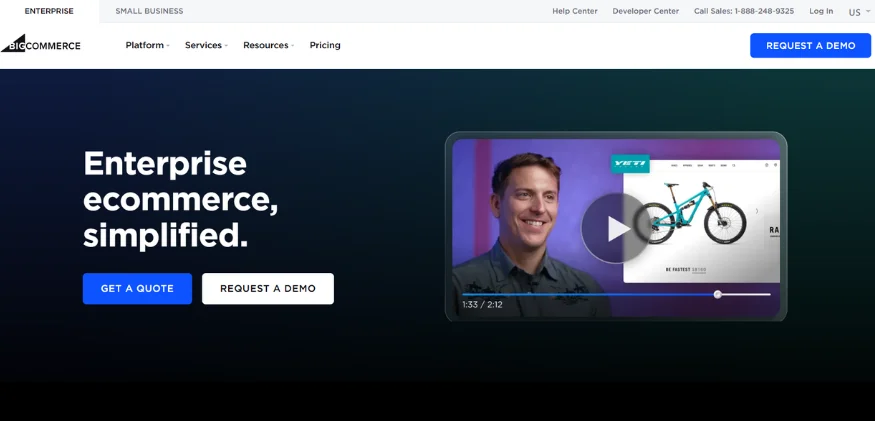Visit the Developer Center
875x438 pixels.
click(646, 11)
